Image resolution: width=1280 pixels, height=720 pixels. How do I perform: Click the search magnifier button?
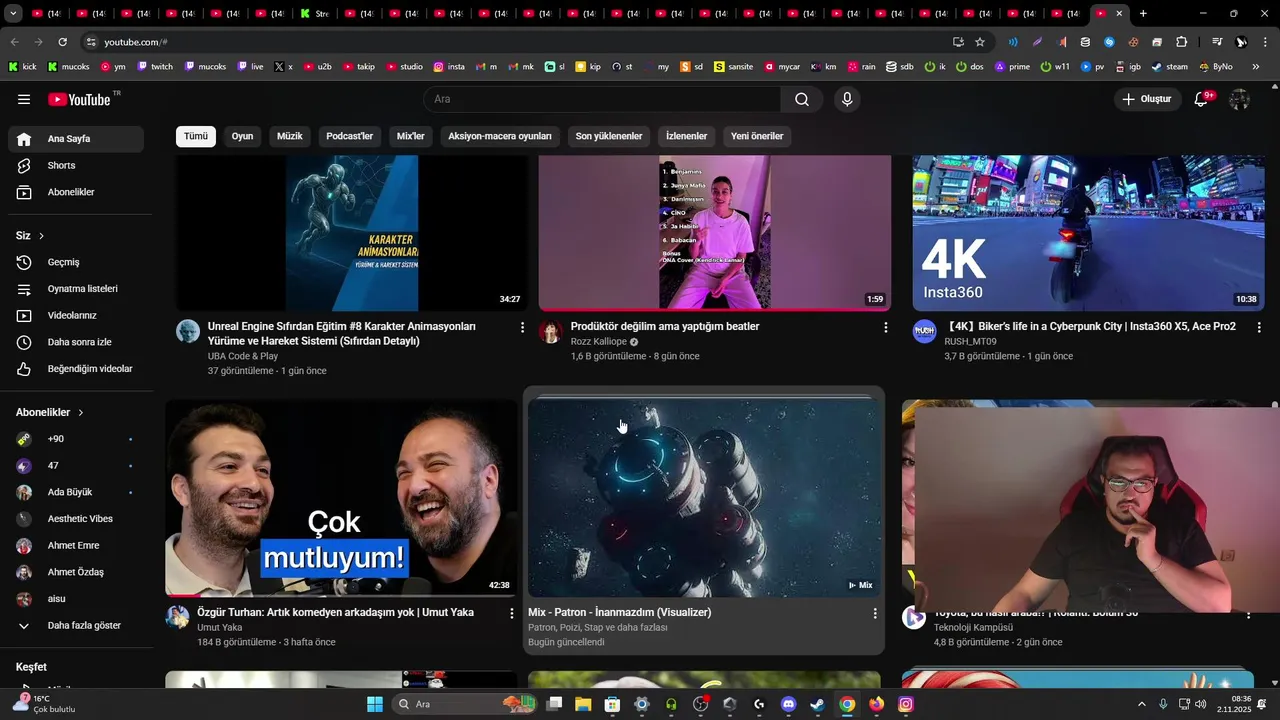click(x=802, y=99)
